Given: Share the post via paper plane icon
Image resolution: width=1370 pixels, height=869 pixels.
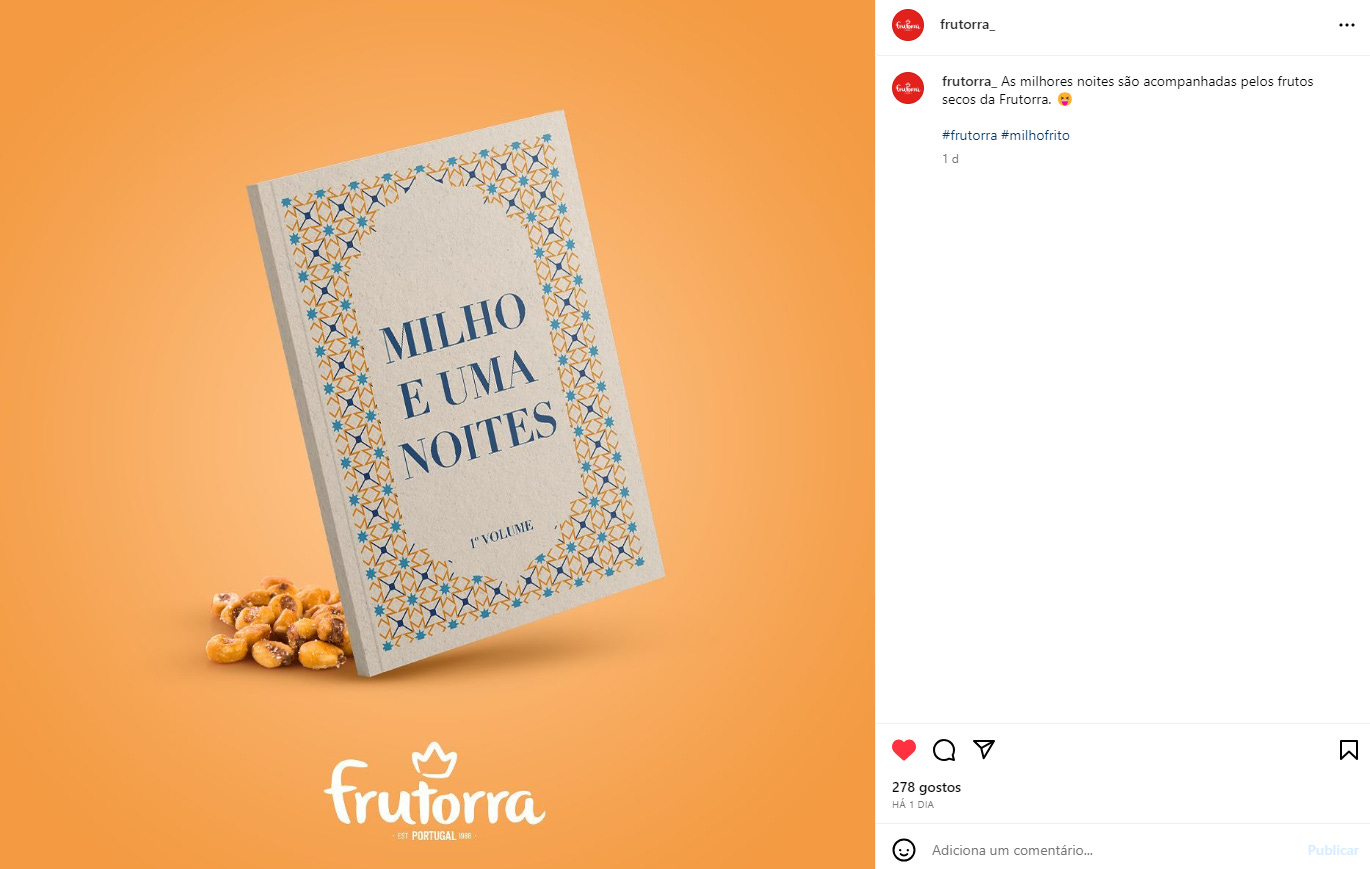Looking at the screenshot, I should 984,749.
